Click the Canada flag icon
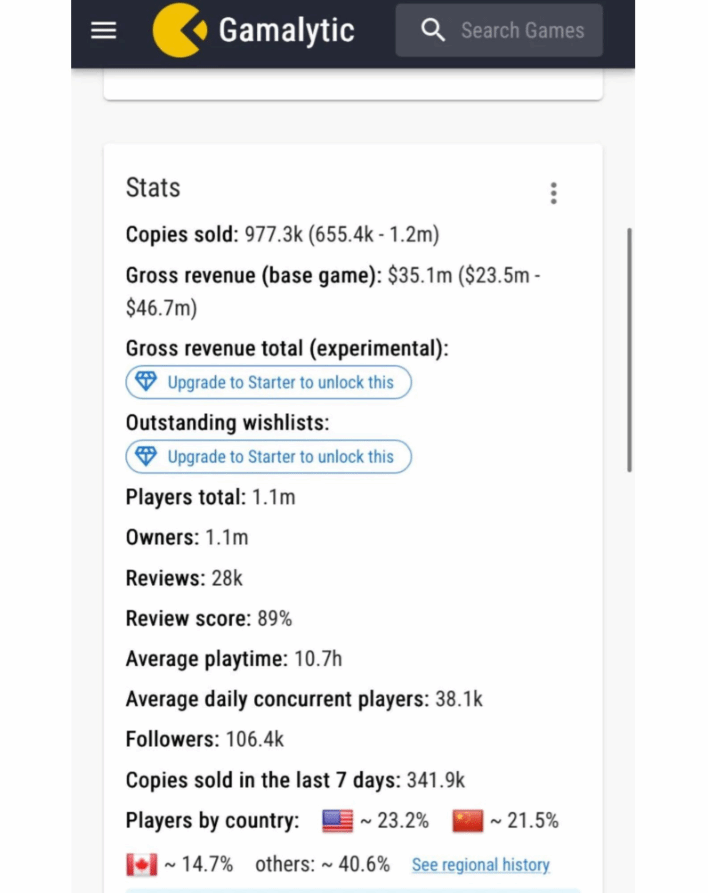 pos(142,864)
